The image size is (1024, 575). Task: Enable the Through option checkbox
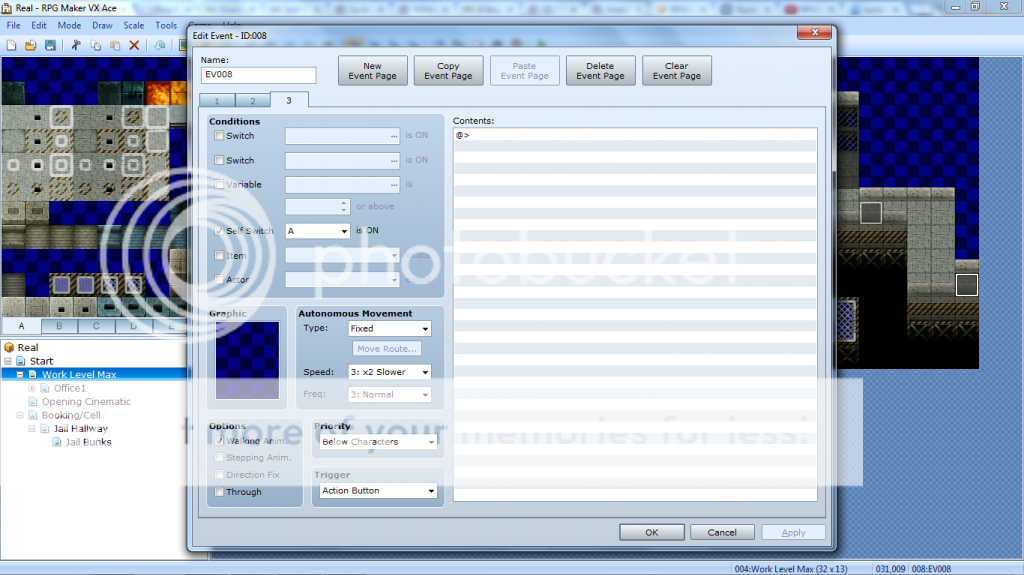pos(219,492)
